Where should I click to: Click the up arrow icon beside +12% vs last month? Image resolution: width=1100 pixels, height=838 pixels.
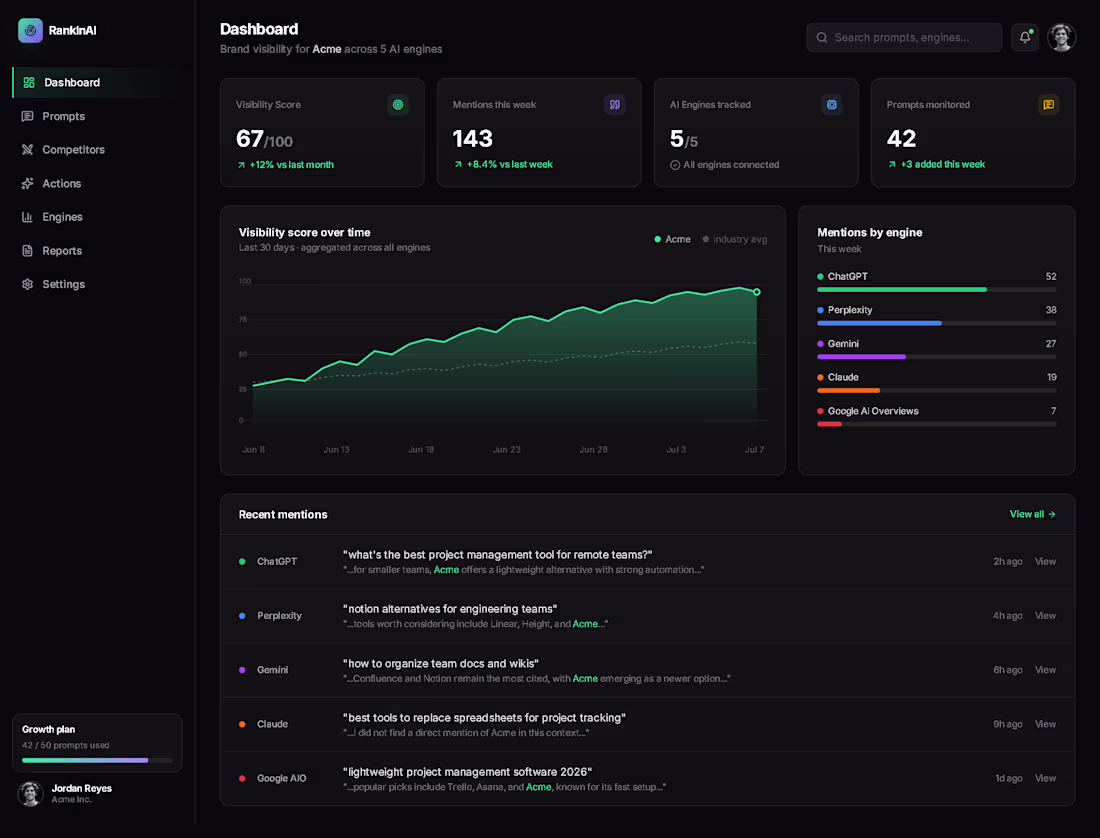[241, 165]
